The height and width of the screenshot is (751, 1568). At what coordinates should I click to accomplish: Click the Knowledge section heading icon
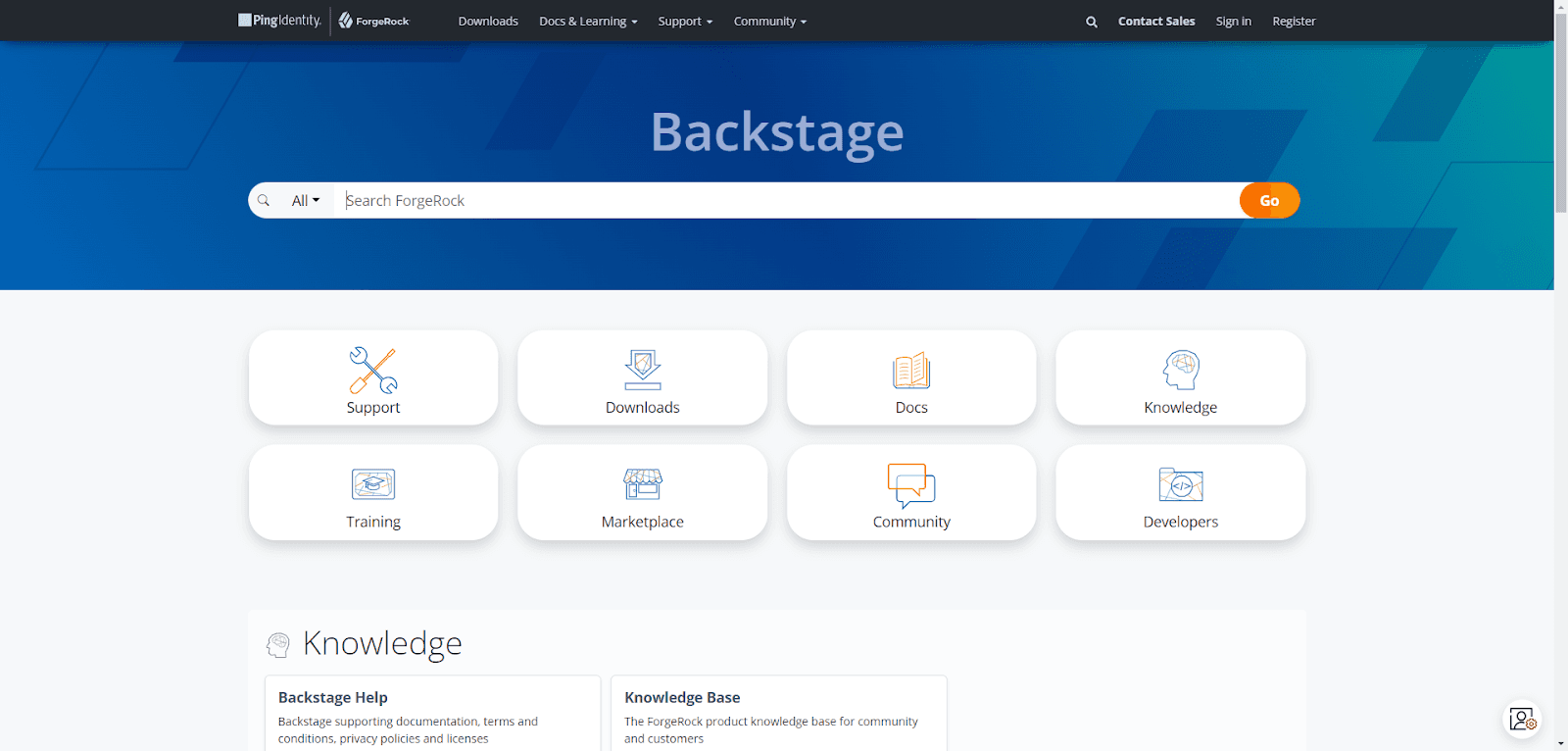point(278,644)
